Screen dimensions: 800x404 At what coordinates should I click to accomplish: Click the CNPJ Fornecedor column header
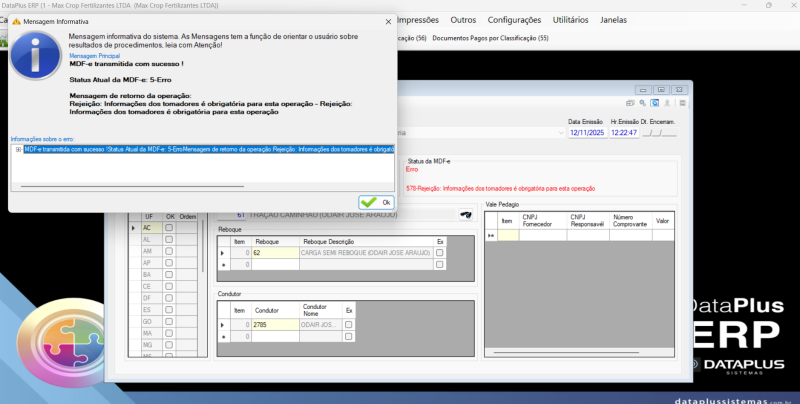542,221
